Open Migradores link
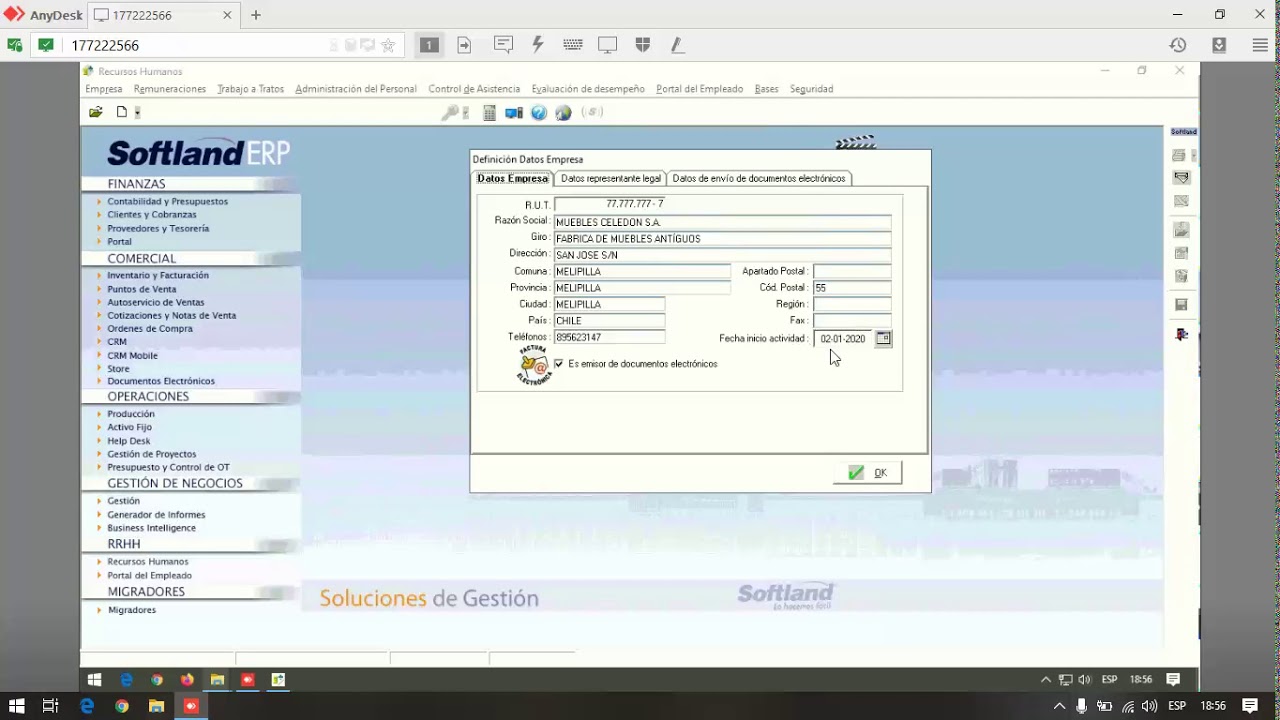Image resolution: width=1280 pixels, height=720 pixels. [132, 610]
